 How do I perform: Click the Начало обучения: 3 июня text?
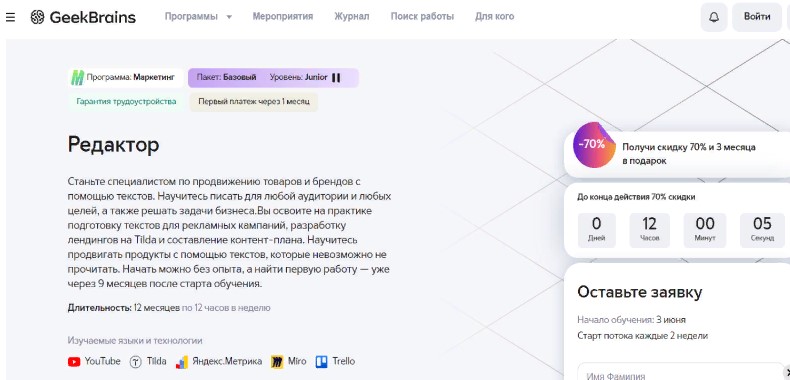click(x=631, y=320)
